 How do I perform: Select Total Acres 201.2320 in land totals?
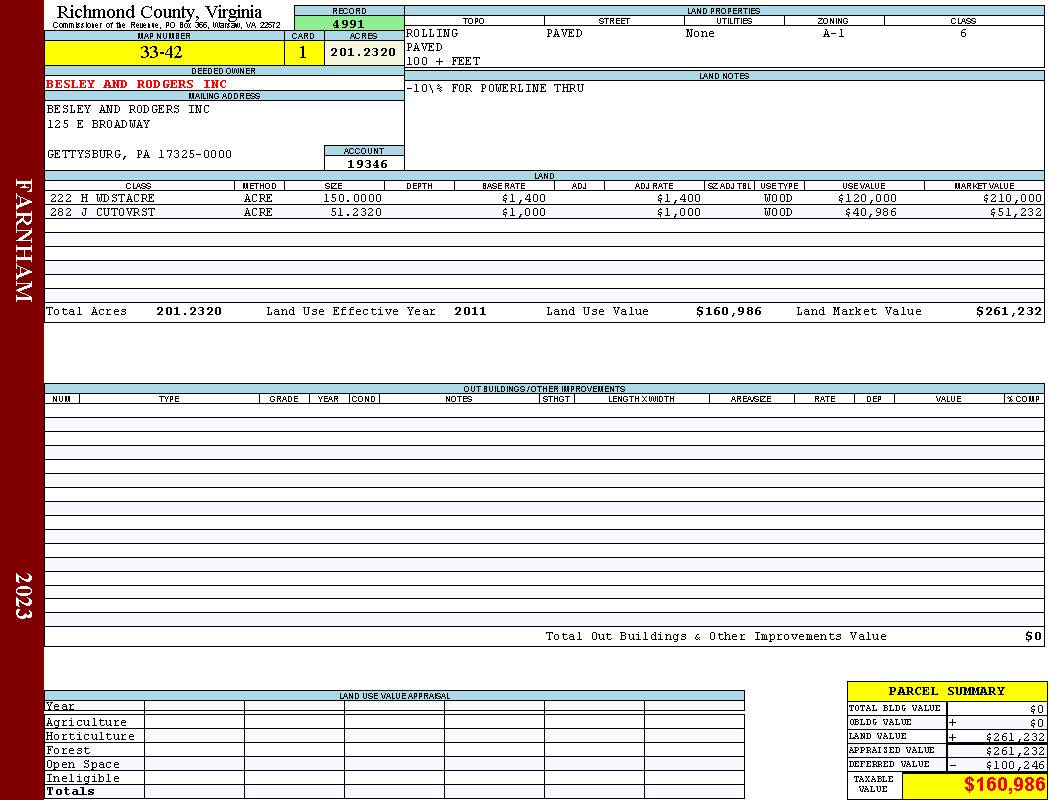point(189,311)
